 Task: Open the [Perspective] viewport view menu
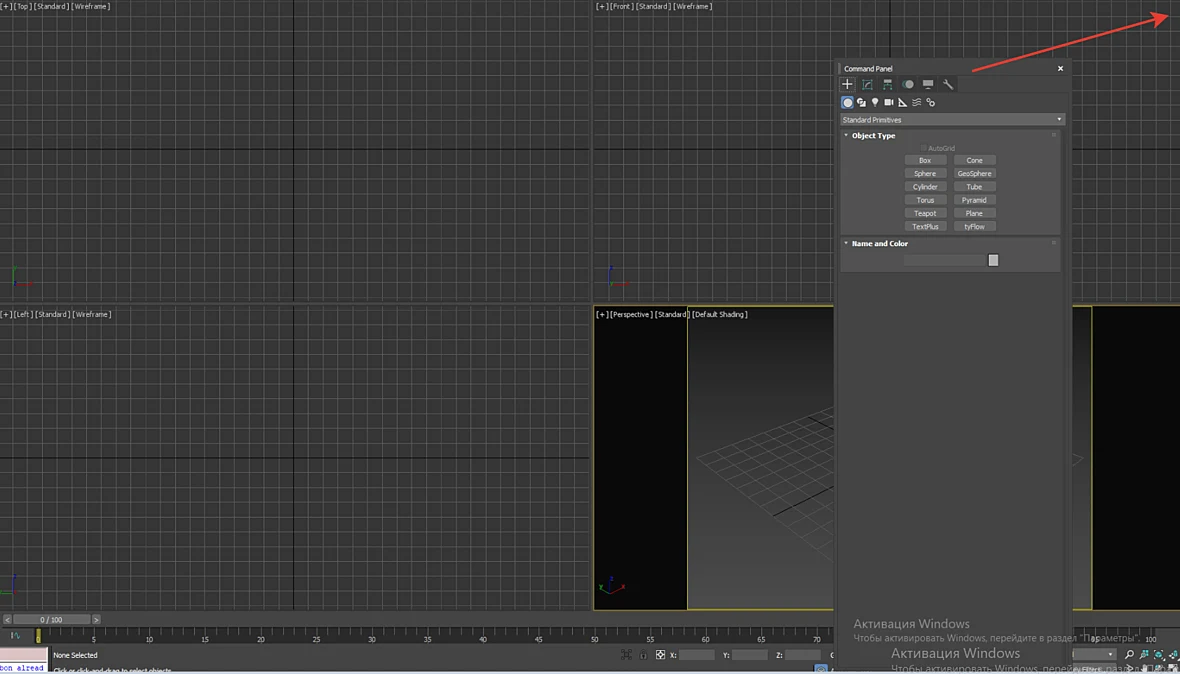tap(631, 314)
